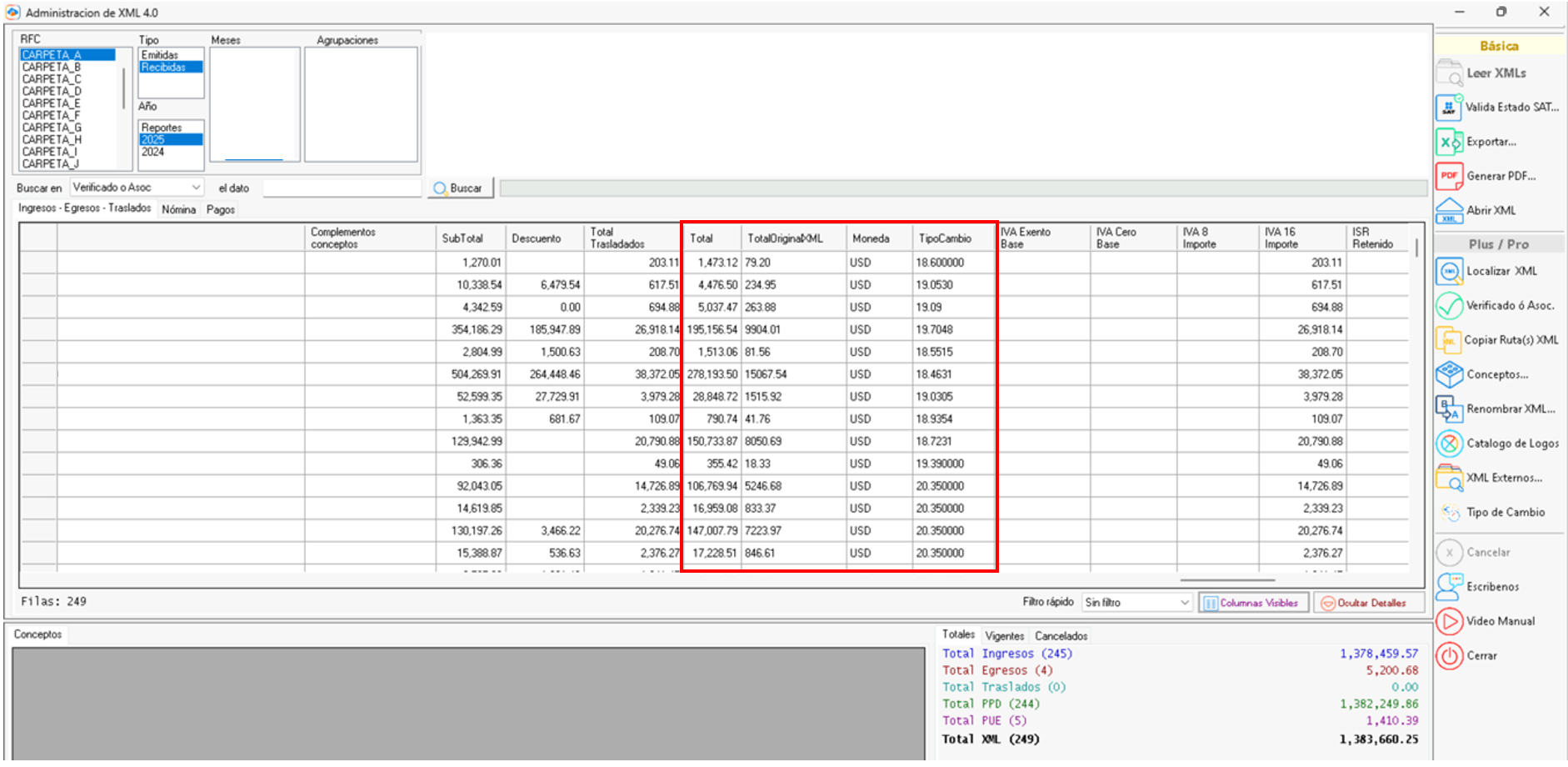Click the Ocultar Detalles button
The width and height of the screenshot is (1568, 767).
pyautogui.click(x=1369, y=603)
